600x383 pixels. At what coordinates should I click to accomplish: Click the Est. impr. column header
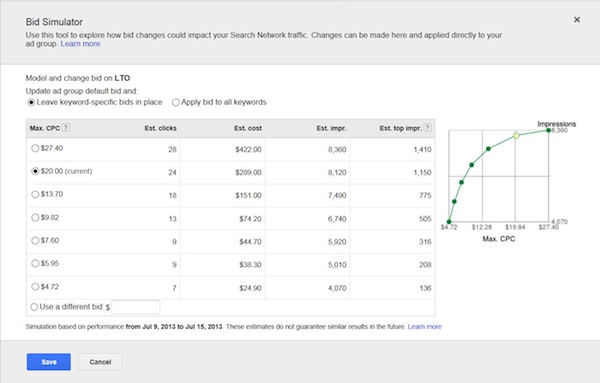[331, 128]
